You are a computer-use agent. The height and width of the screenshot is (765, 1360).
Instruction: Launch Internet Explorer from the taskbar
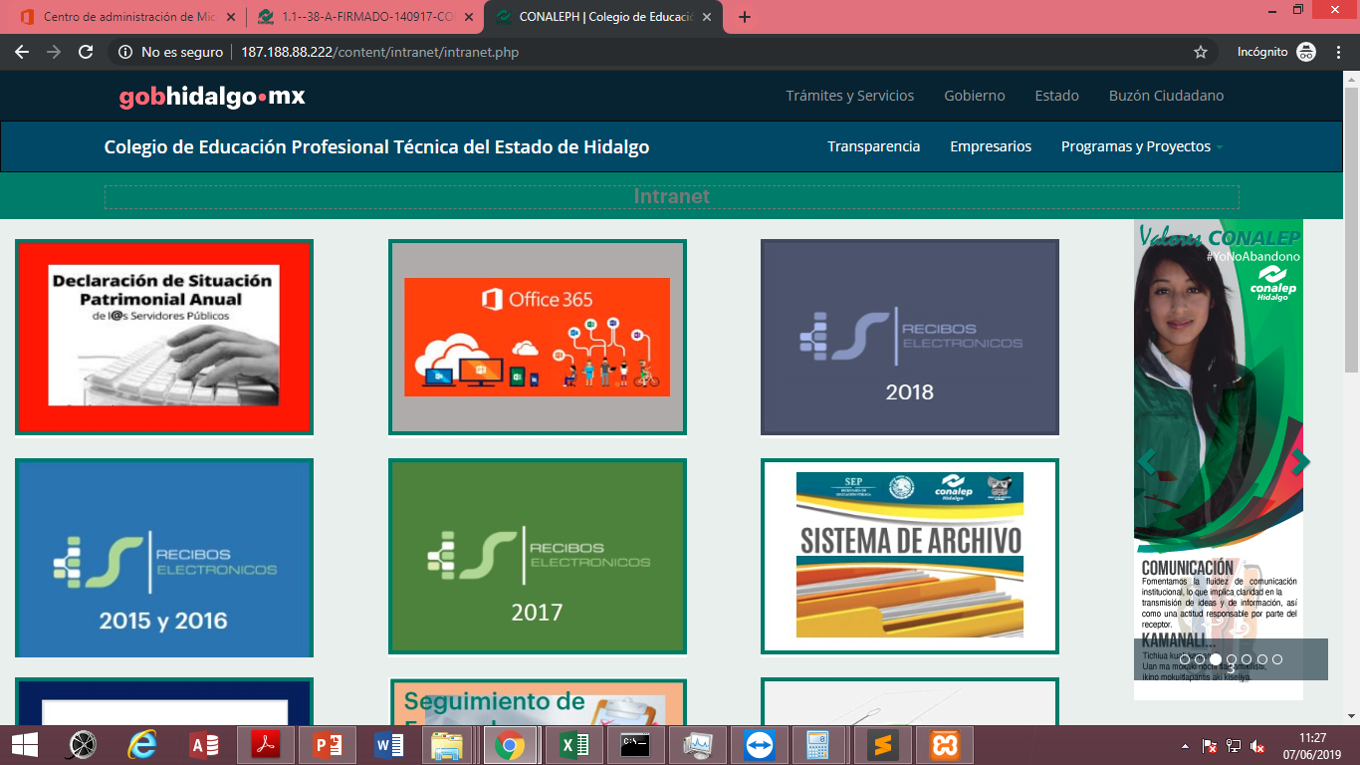click(x=143, y=745)
